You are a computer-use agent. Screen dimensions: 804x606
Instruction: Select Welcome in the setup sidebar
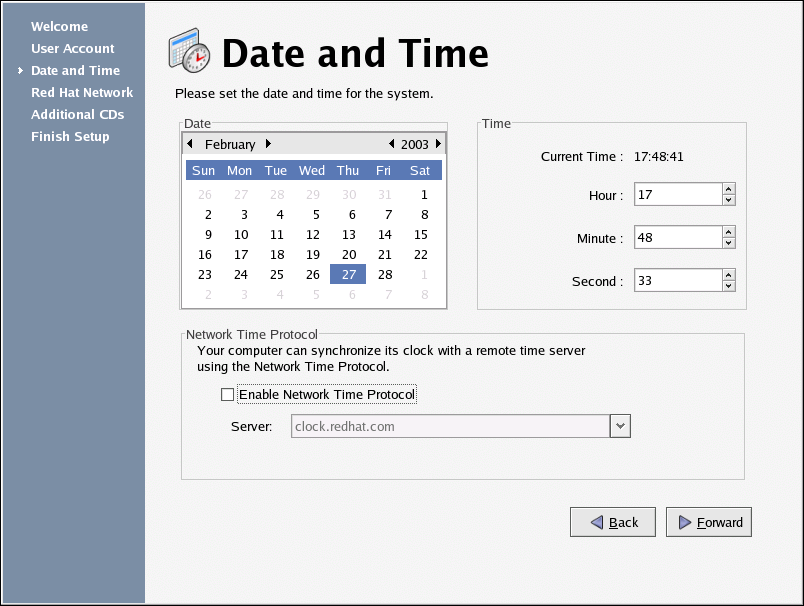click(x=59, y=26)
